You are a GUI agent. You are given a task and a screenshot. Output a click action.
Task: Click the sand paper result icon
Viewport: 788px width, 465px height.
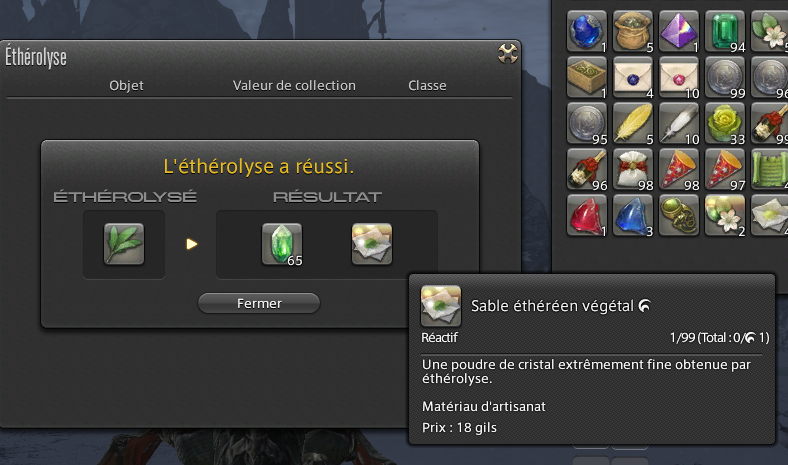coord(372,244)
